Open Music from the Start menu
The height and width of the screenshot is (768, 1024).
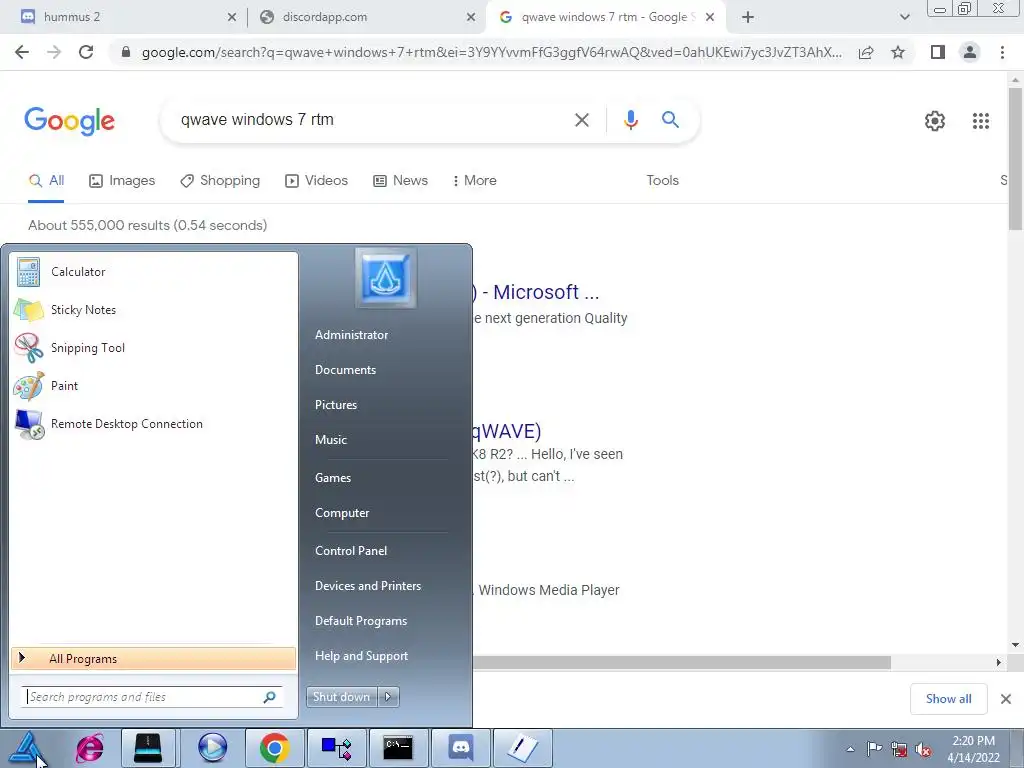coord(330,440)
